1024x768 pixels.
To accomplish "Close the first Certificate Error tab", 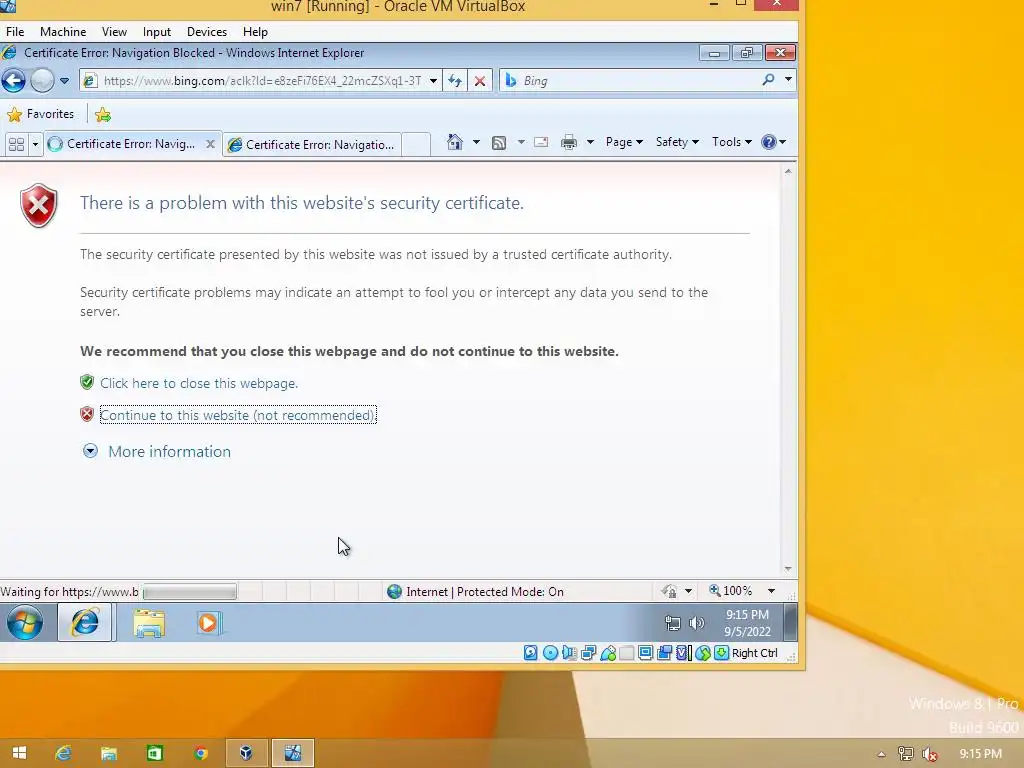I will point(210,144).
